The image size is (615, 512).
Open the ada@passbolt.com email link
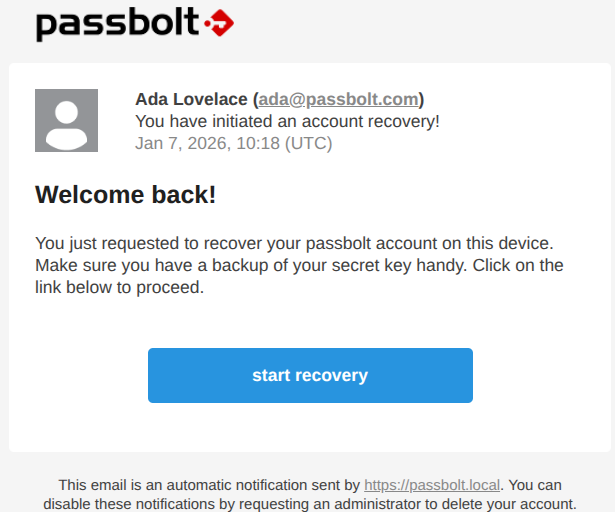coord(338,99)
